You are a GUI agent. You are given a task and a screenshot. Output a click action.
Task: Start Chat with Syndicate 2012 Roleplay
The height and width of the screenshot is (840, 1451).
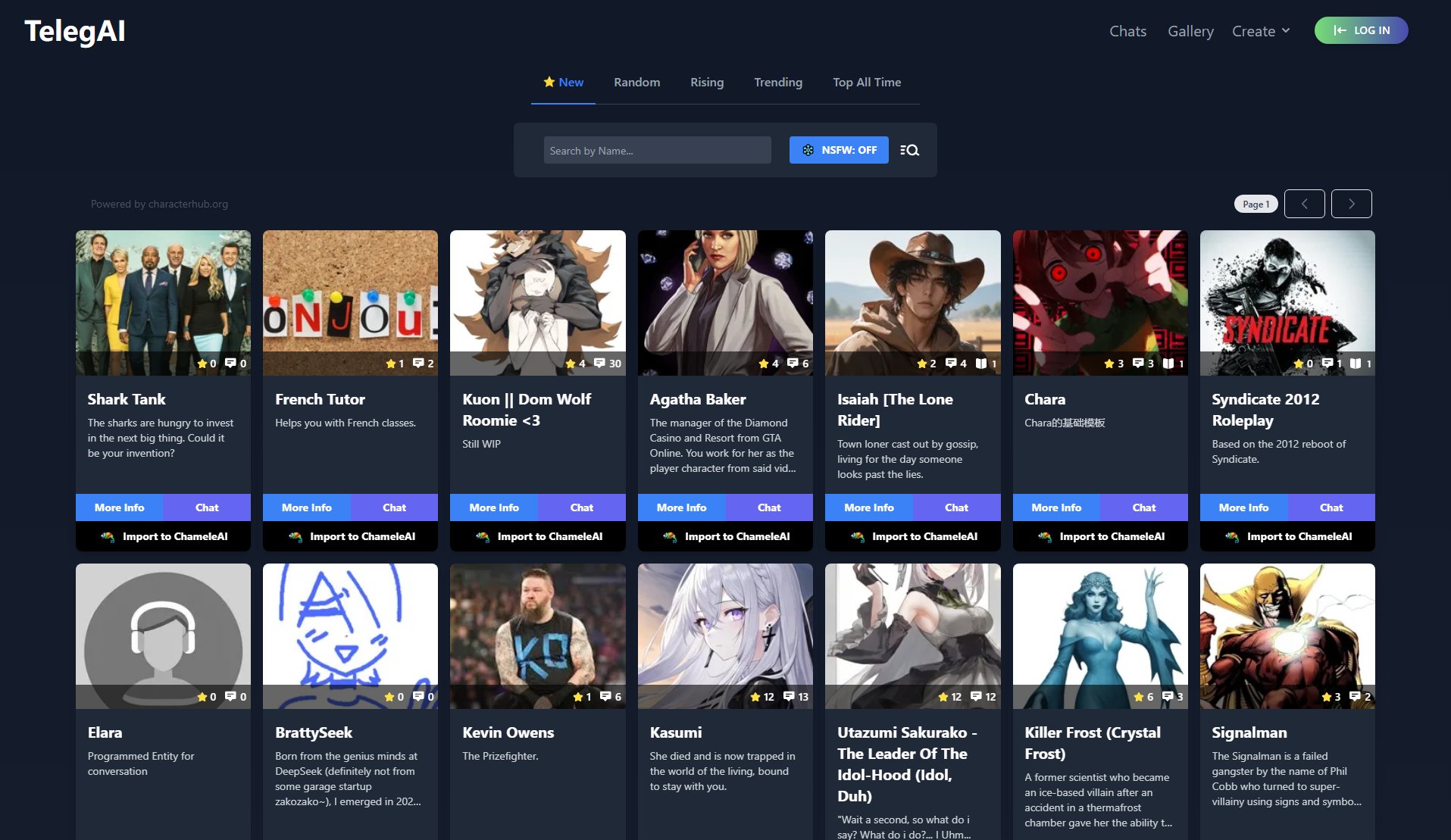point(1331,507)
